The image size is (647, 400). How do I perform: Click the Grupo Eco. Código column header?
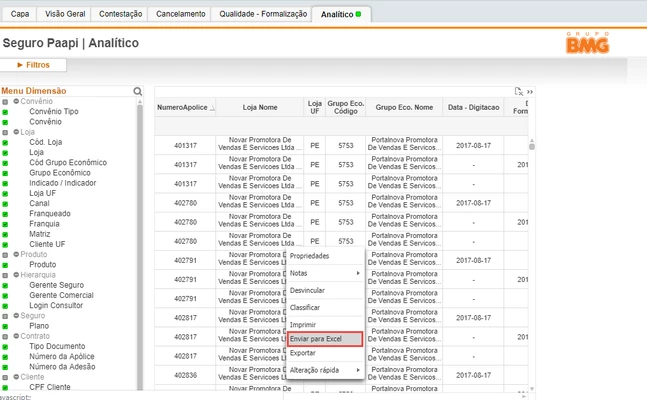[345, 107]
